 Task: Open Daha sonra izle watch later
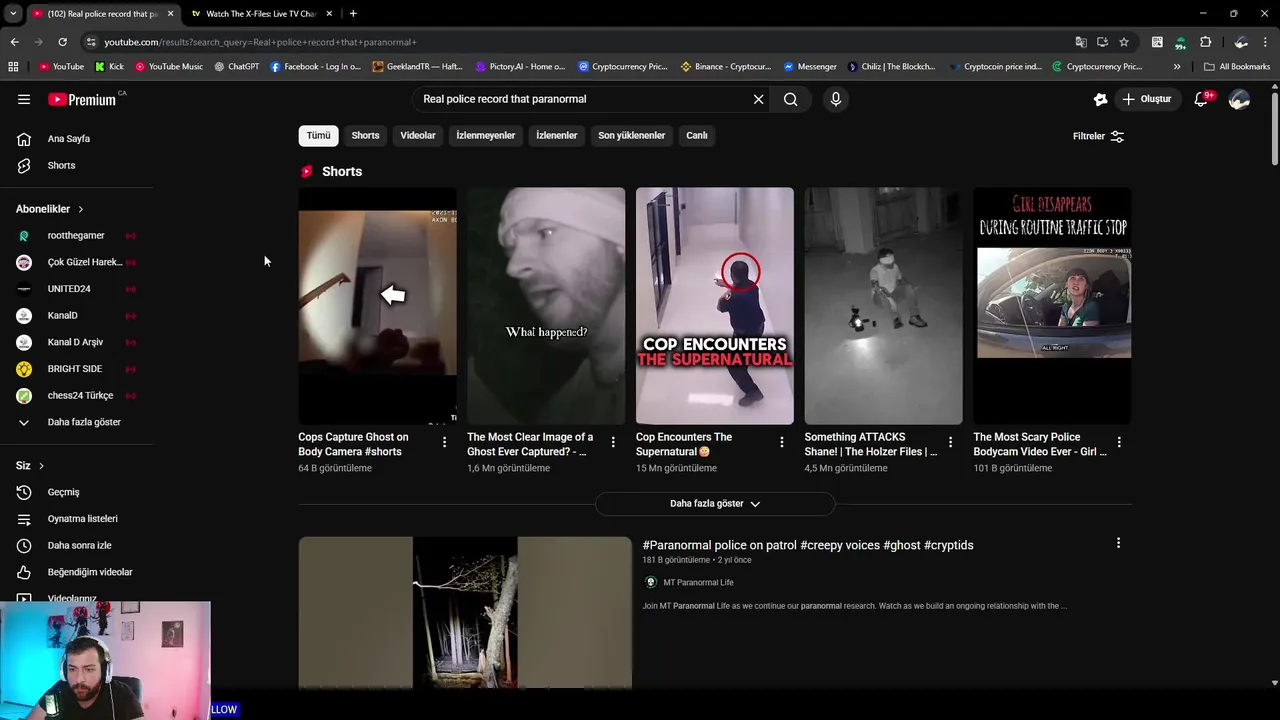pyautogui.click(x=77, y=545)
